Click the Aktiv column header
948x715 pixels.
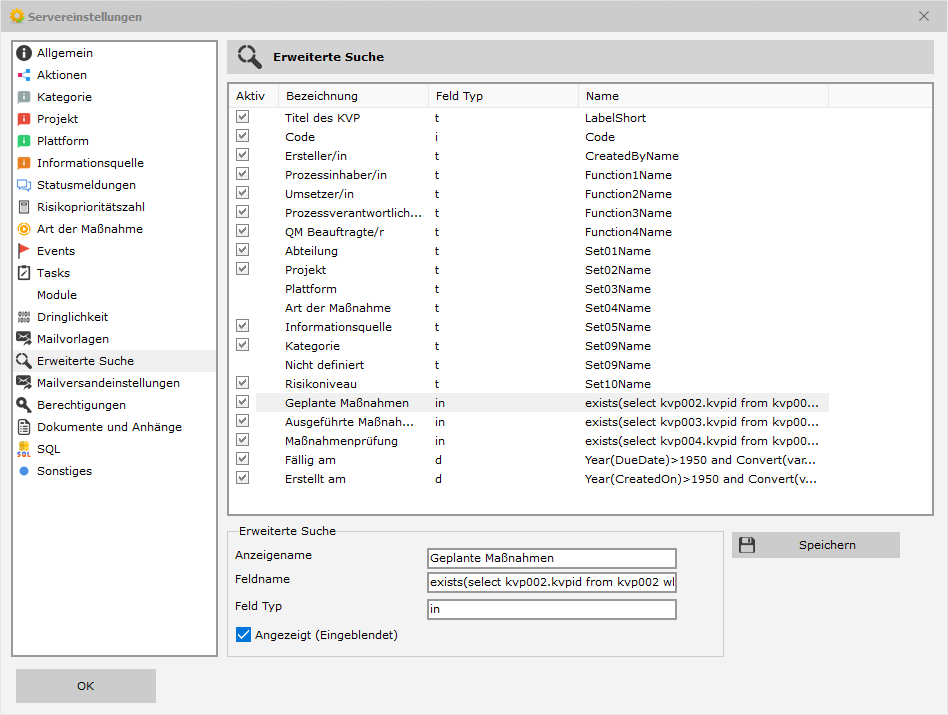[253, 96]
